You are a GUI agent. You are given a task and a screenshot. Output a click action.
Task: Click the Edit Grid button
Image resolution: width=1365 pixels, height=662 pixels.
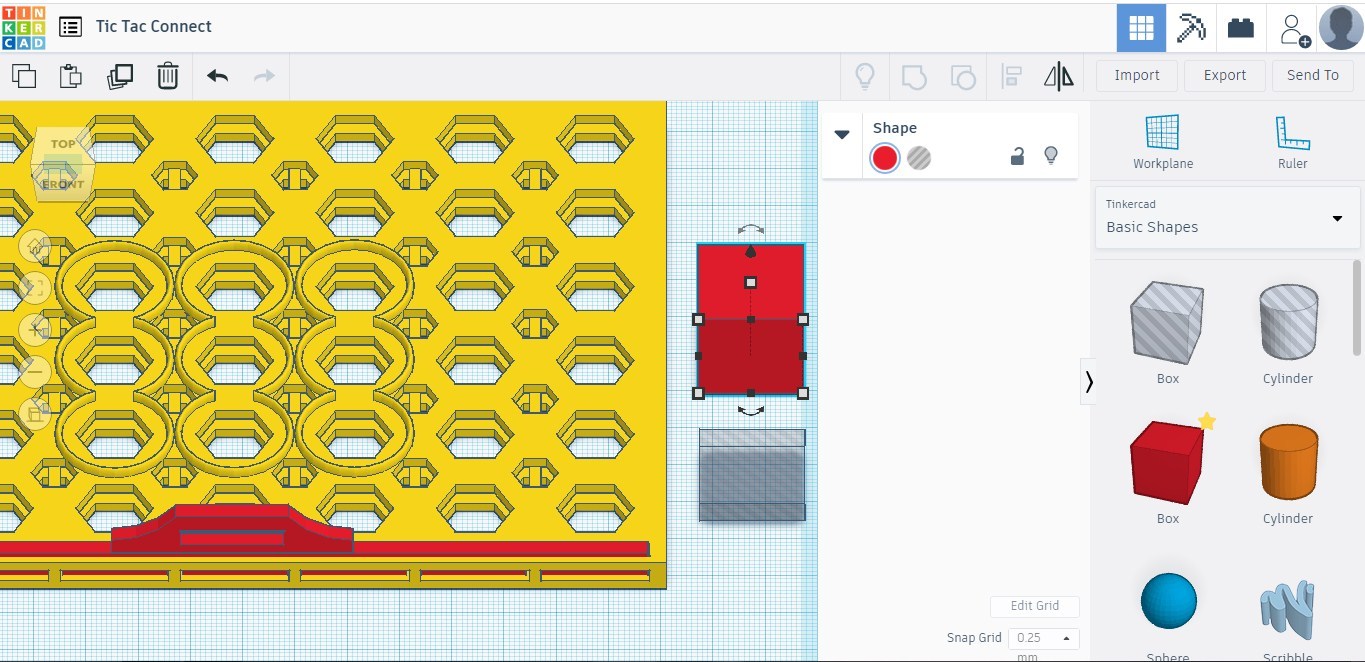[1035, 606]
